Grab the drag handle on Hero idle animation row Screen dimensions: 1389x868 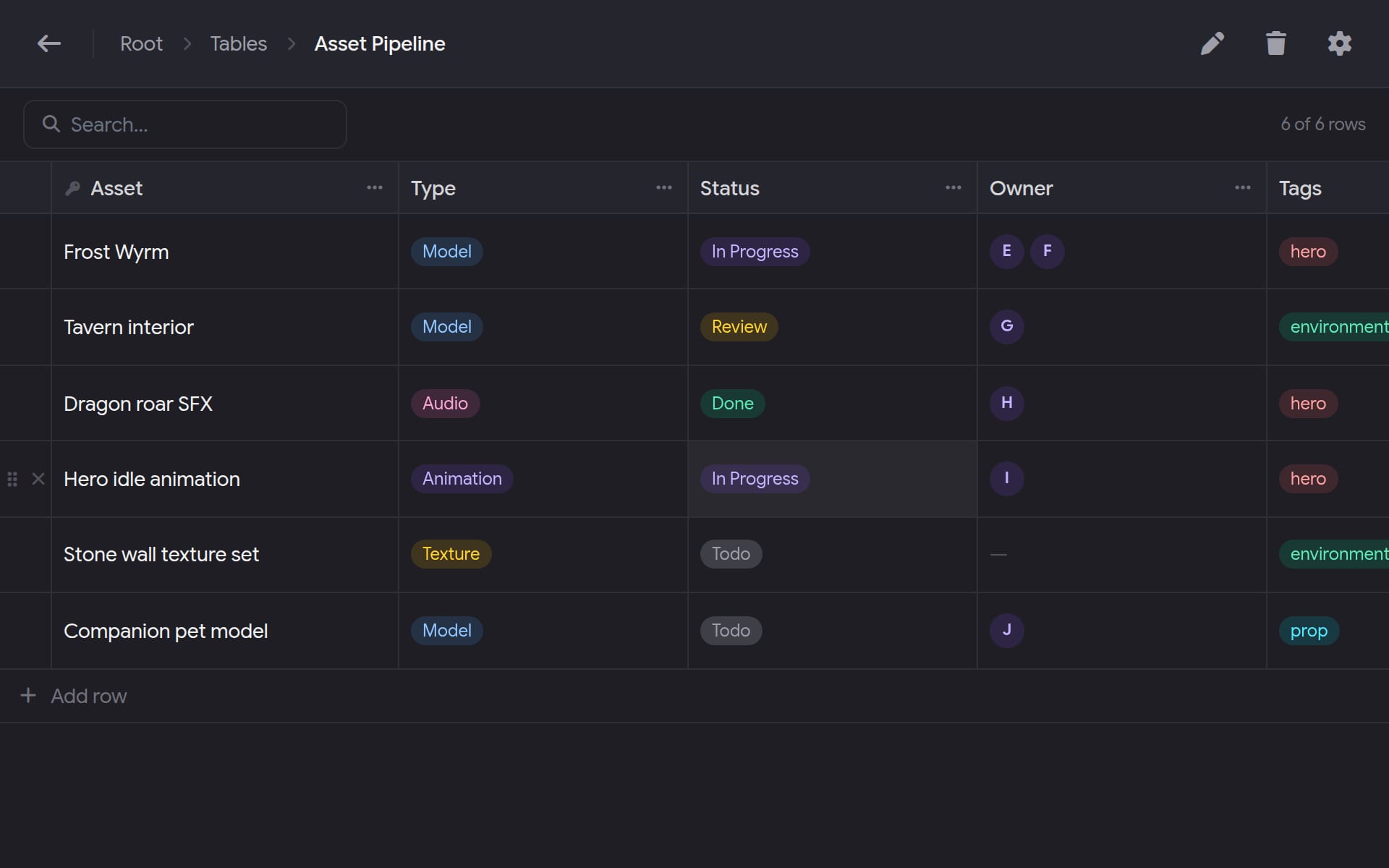(x=12, y=479)
